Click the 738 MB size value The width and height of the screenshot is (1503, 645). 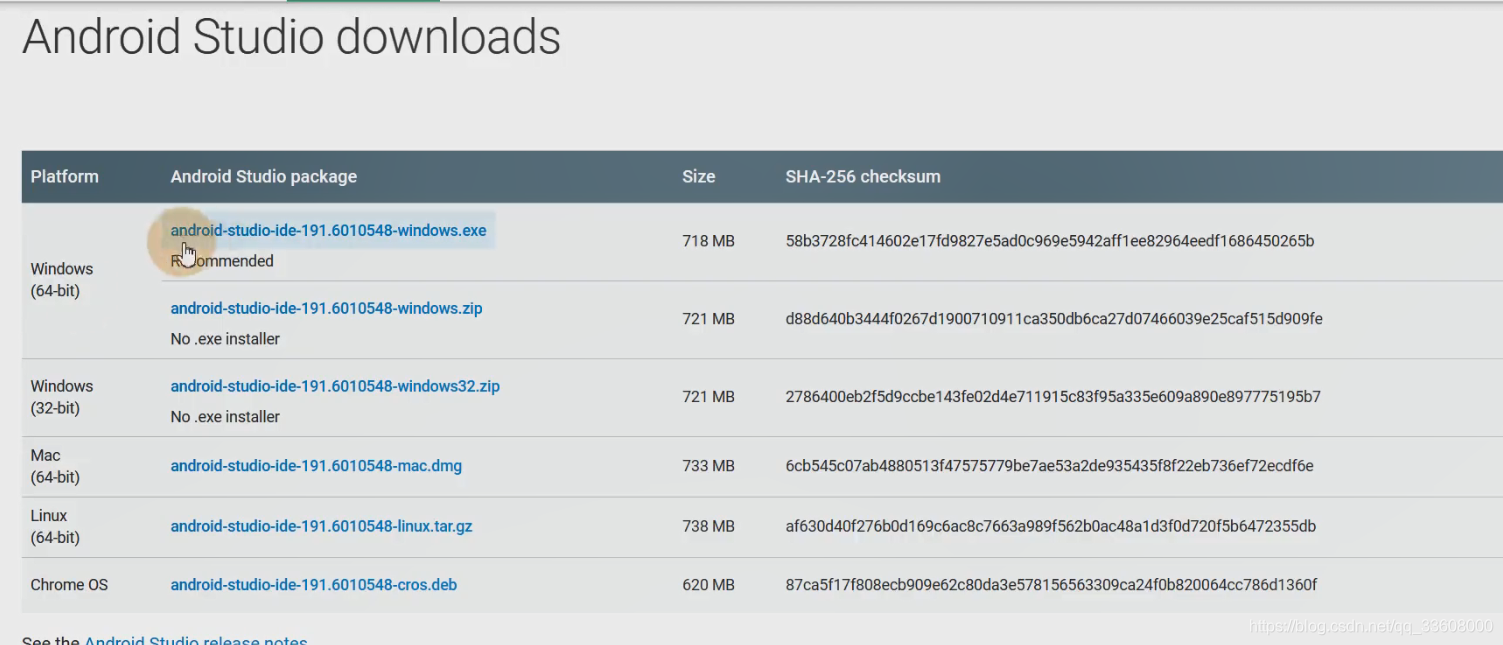pos(708,526)
